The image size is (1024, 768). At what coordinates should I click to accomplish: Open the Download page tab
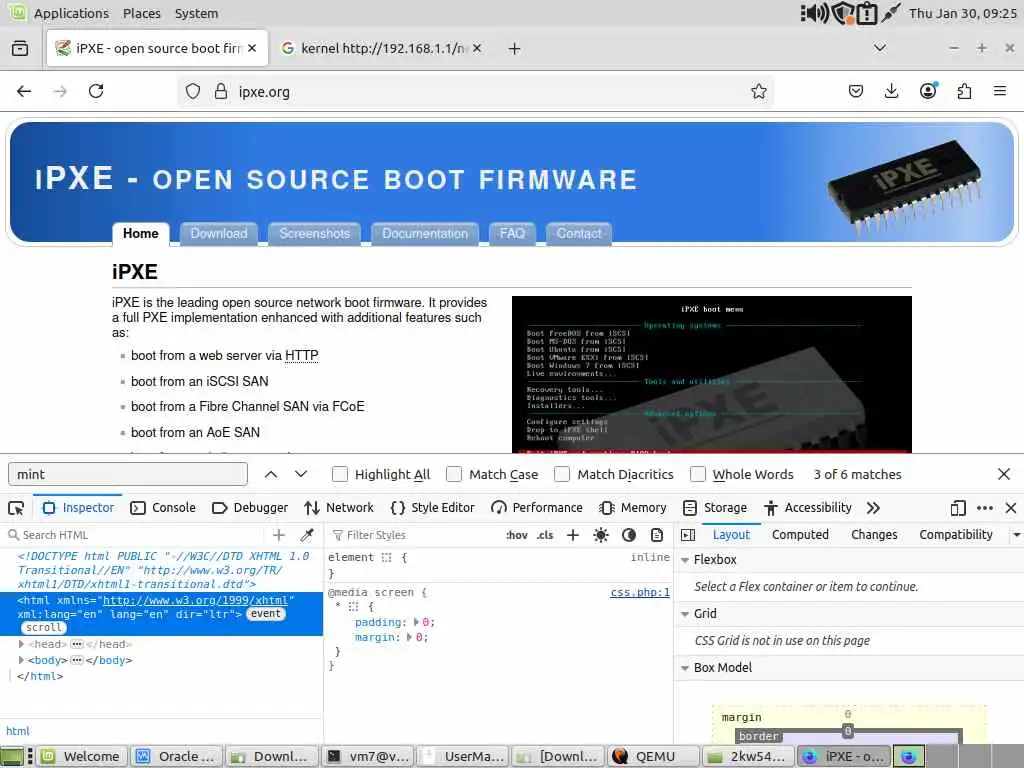pyautogui.click(x=219, y=234)
